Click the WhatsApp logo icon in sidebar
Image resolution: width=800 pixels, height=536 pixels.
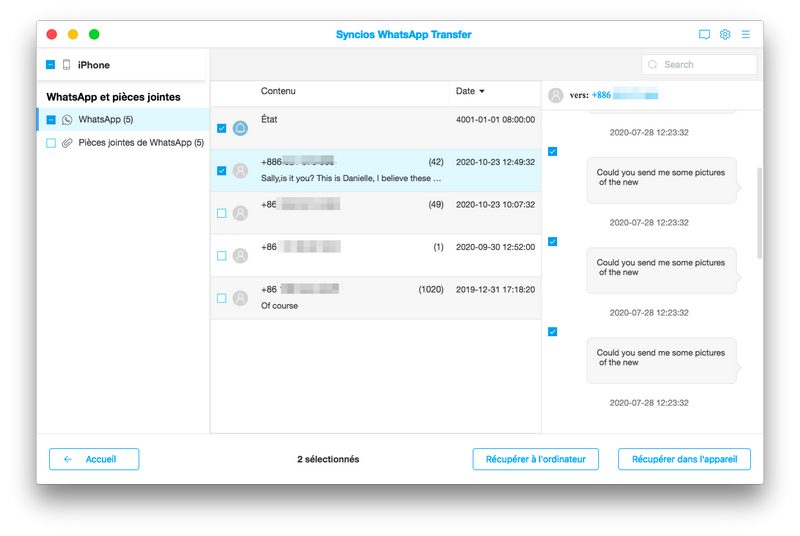[67, 120]
